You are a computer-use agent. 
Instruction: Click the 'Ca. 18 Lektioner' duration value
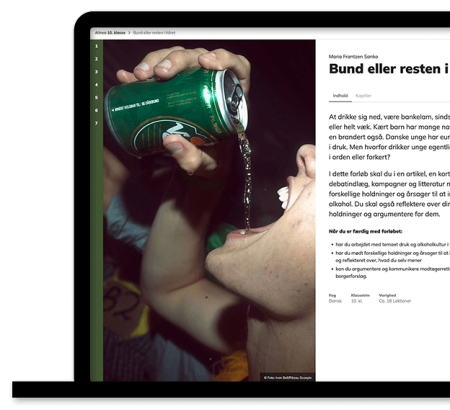tap(395, 301)
